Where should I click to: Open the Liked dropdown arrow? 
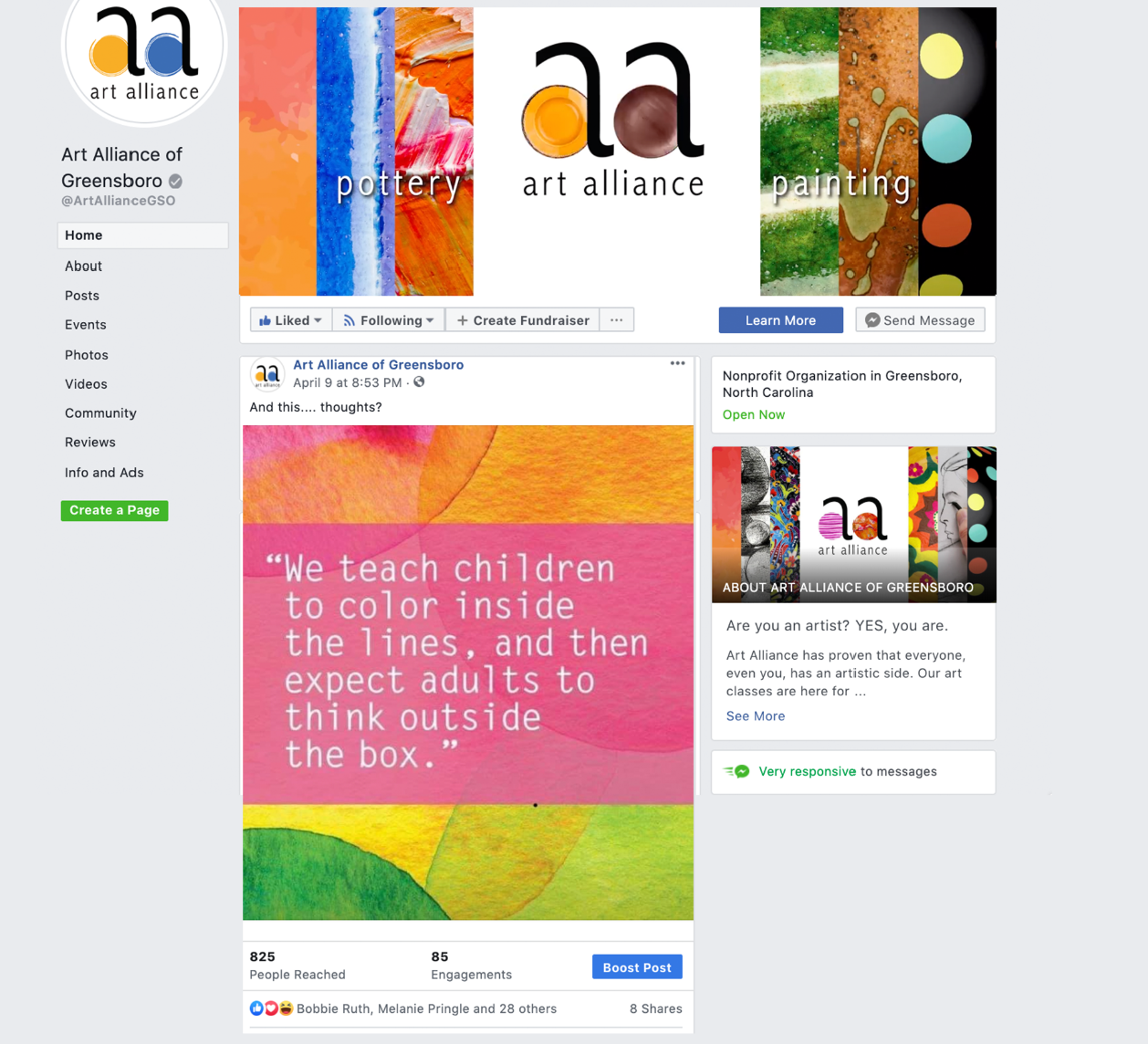pos(318,320)
